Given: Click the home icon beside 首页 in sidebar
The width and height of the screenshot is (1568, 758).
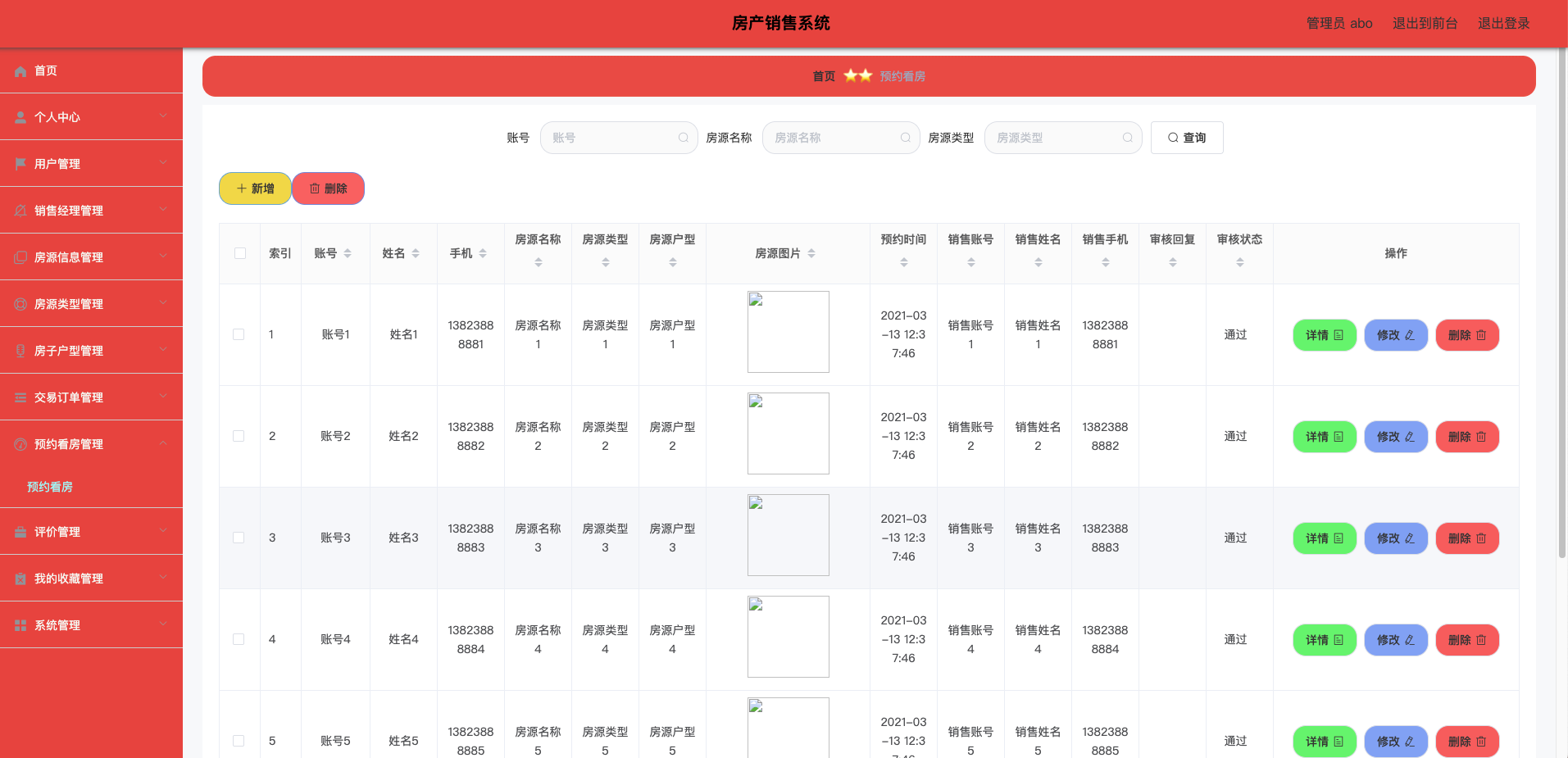Looking at the screenshot, I should coord(20,71).
